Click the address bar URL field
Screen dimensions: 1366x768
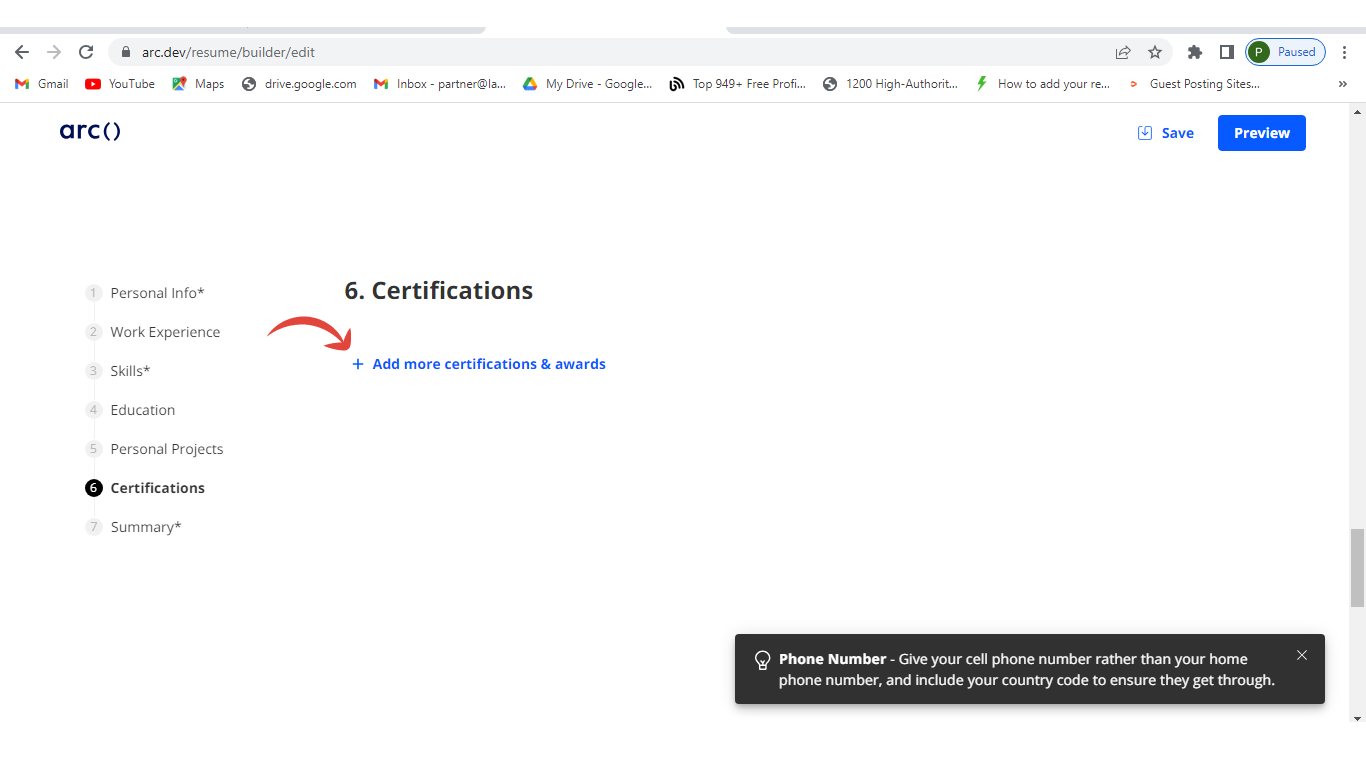point(600,52)
